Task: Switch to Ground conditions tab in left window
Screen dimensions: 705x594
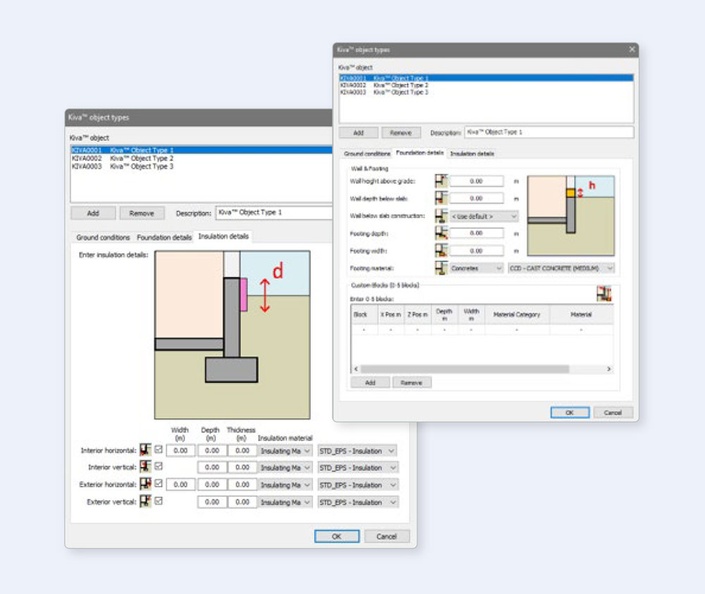Action: (103, 237)
